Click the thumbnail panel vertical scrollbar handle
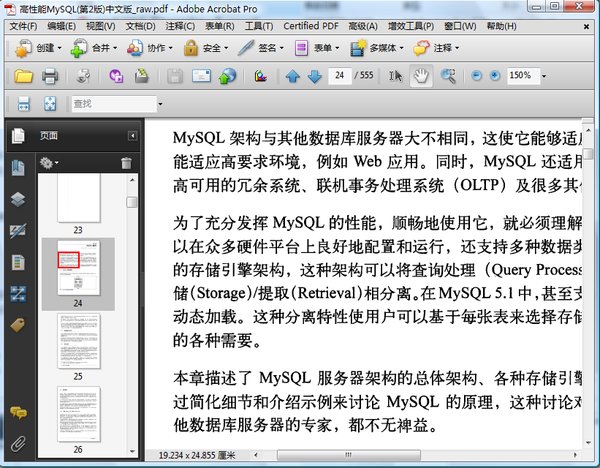 (132, 202)
